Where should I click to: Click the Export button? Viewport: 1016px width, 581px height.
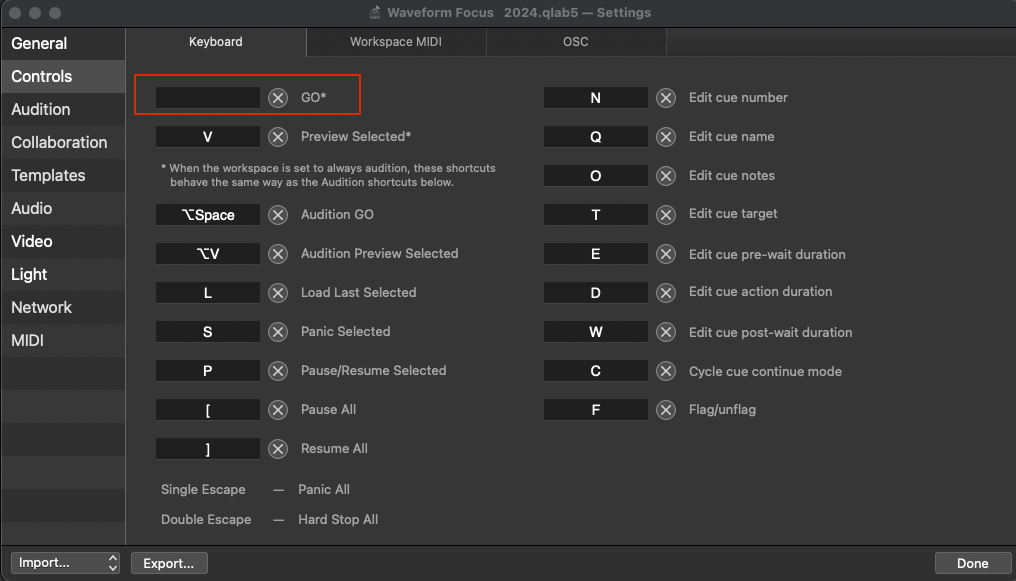[169, 563]
